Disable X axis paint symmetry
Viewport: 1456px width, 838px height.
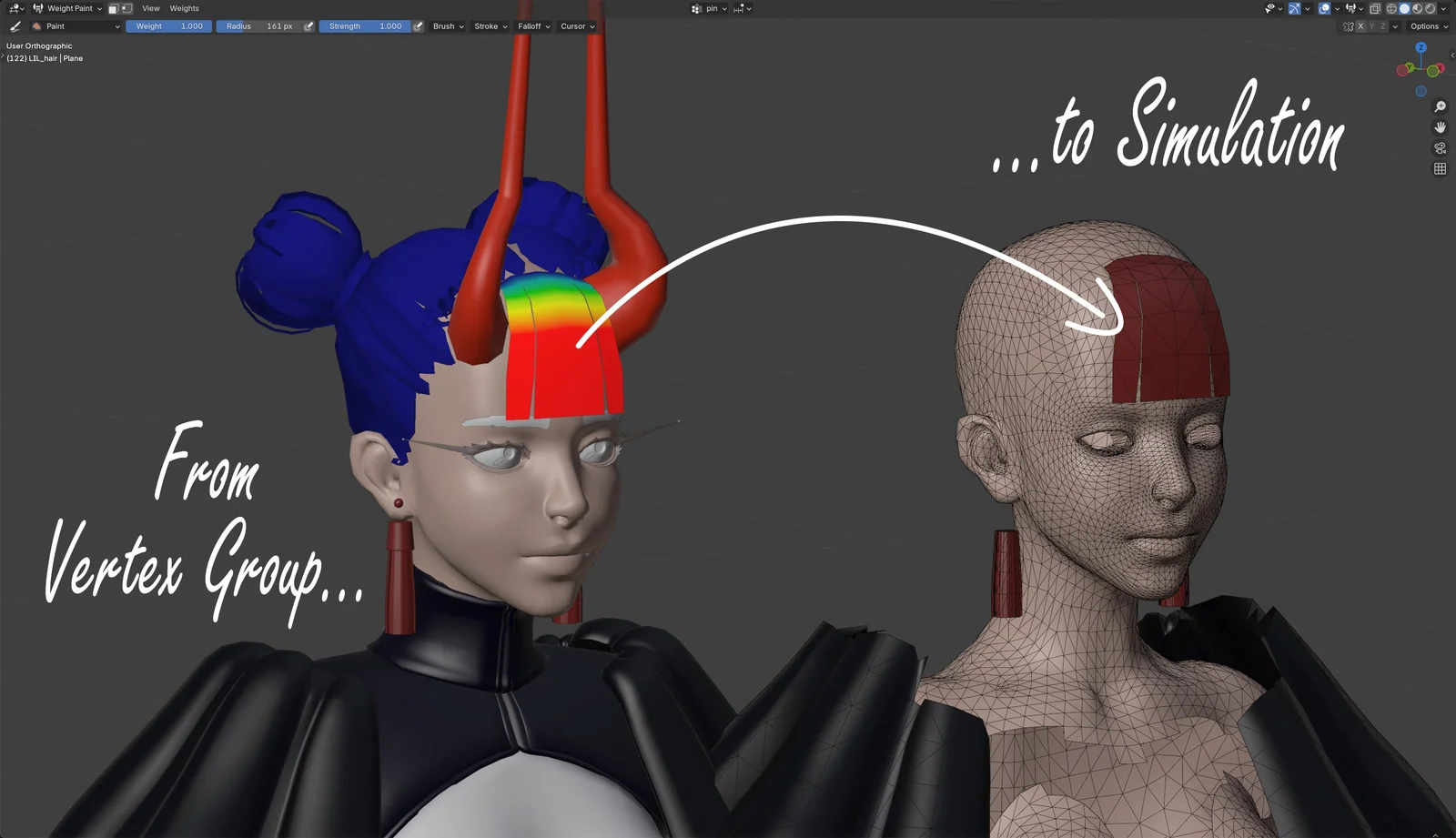(1360, 26)
